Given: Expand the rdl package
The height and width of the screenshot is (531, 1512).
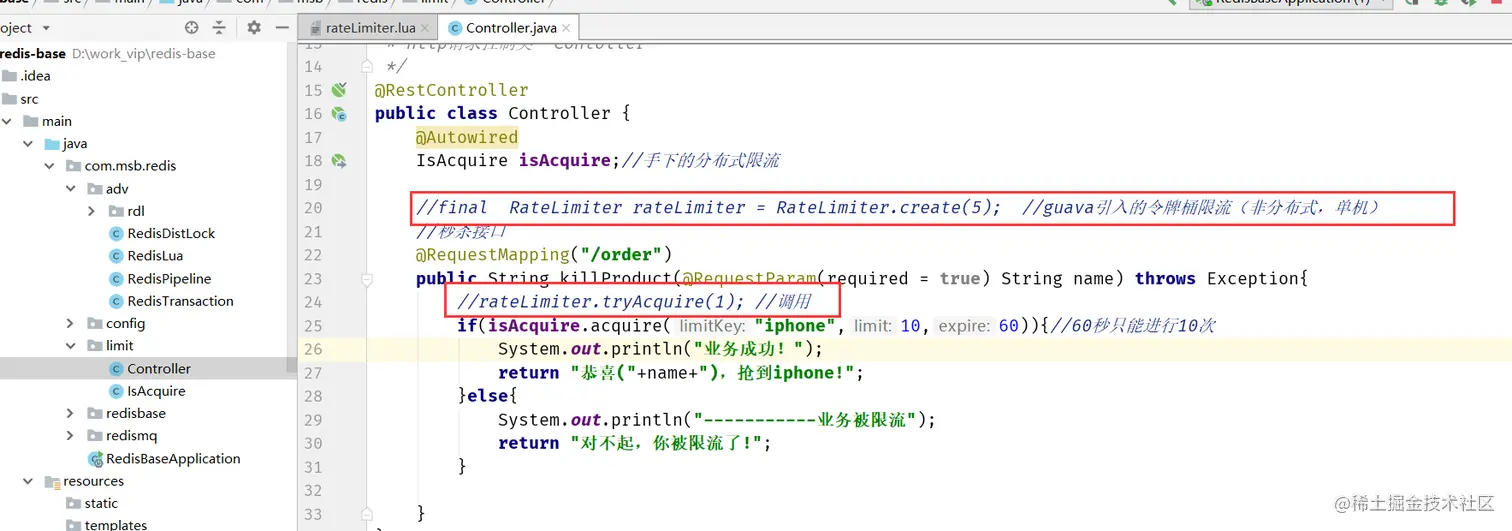Looking at the screenshot, I should [x=91, y=211].
